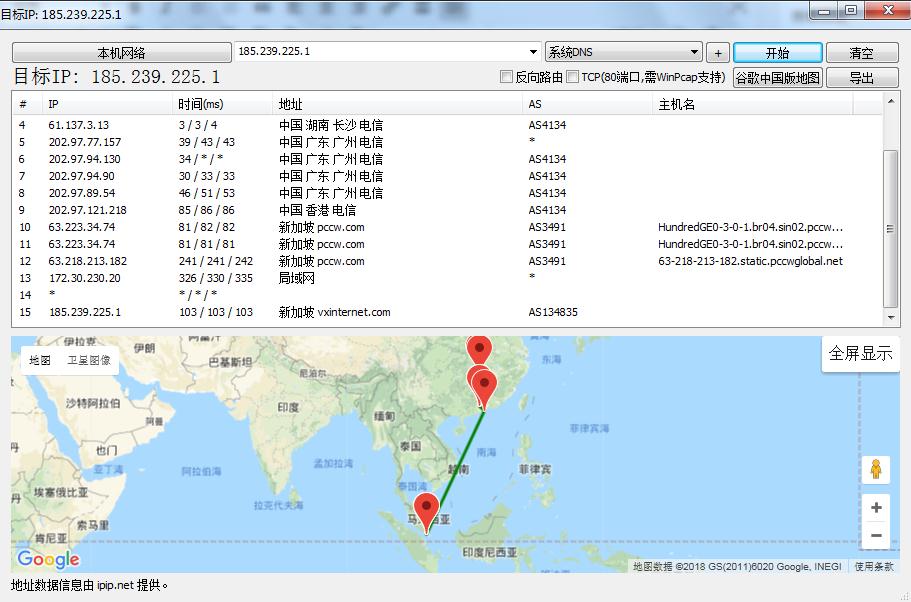
Task: Zoom out on the map with minus icon
Action: 875,537
